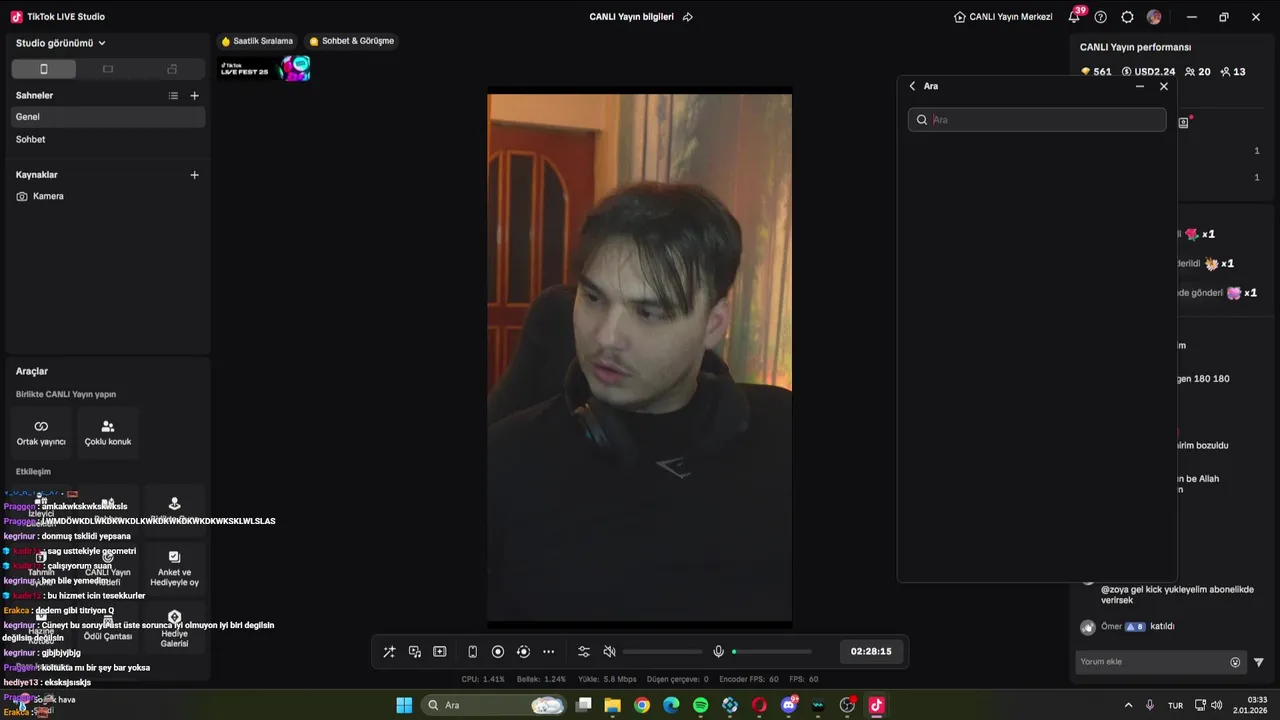Viewport: 1280px width, 720px height.
Task: Select the dual-screen layout mode
Action: 172,69
